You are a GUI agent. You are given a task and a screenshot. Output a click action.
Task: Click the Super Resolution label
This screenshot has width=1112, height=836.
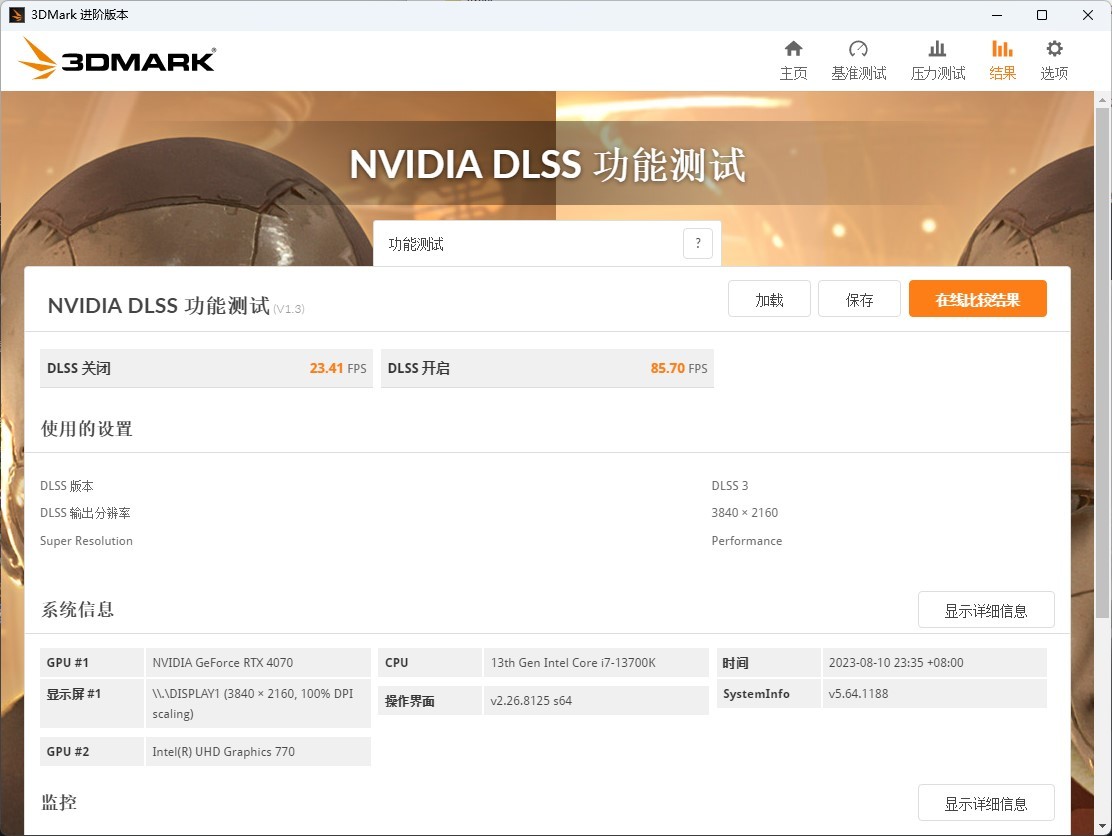tap(86, 540)
